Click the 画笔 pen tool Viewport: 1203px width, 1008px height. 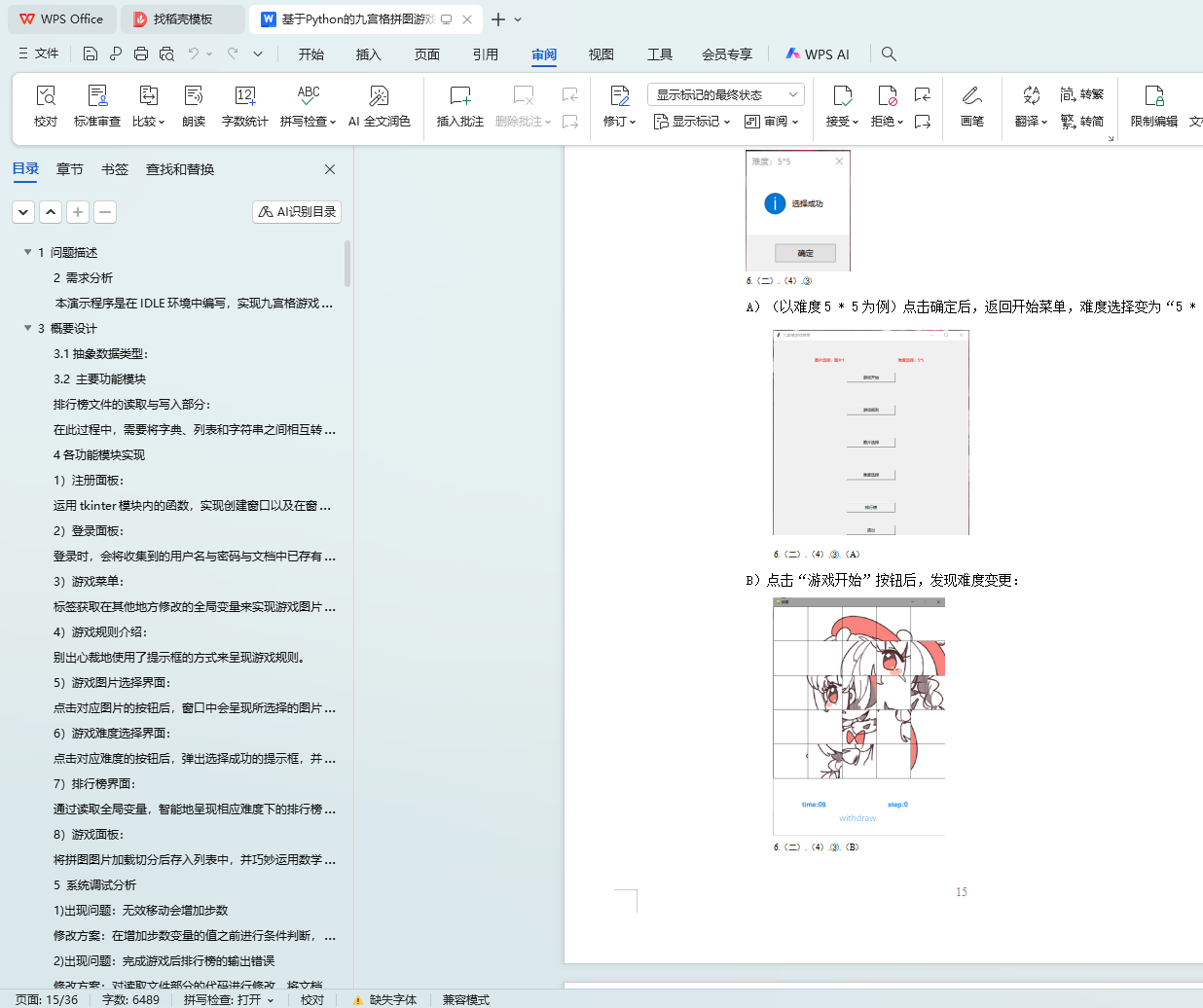click(972, 106)
